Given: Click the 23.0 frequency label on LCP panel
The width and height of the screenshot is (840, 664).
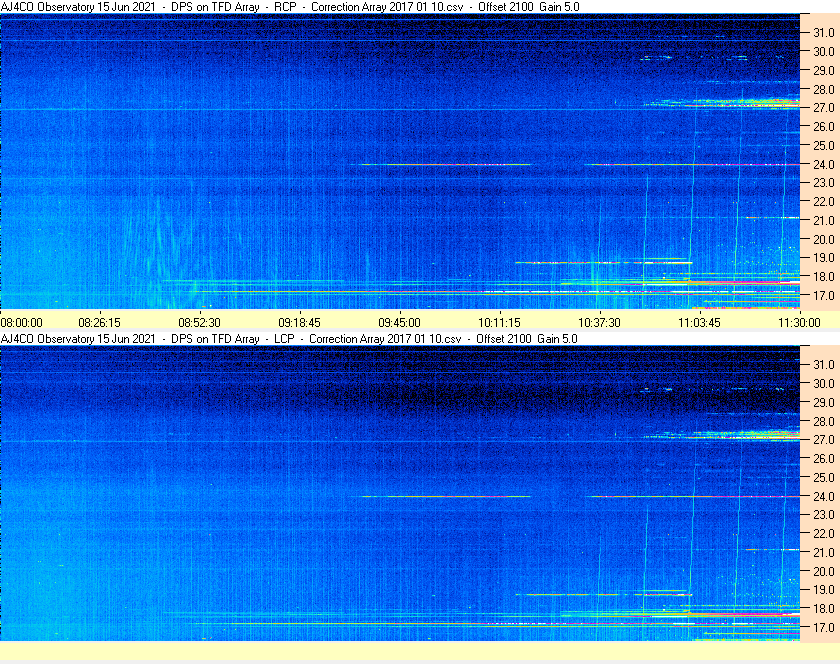Looking at the screenshot, I should point(823,514).
